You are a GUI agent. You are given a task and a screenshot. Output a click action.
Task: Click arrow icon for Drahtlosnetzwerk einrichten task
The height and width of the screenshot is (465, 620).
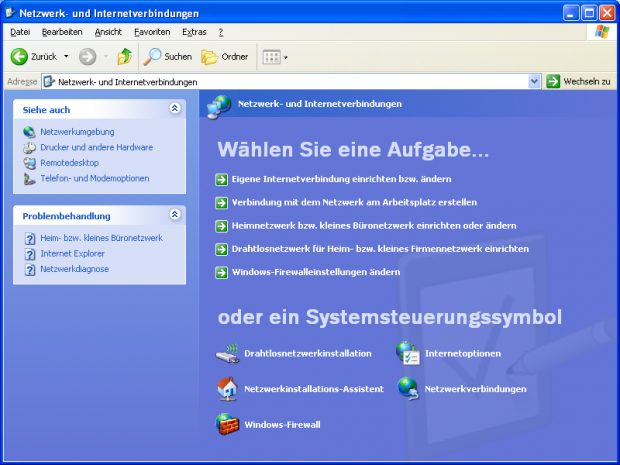[221, 250]
